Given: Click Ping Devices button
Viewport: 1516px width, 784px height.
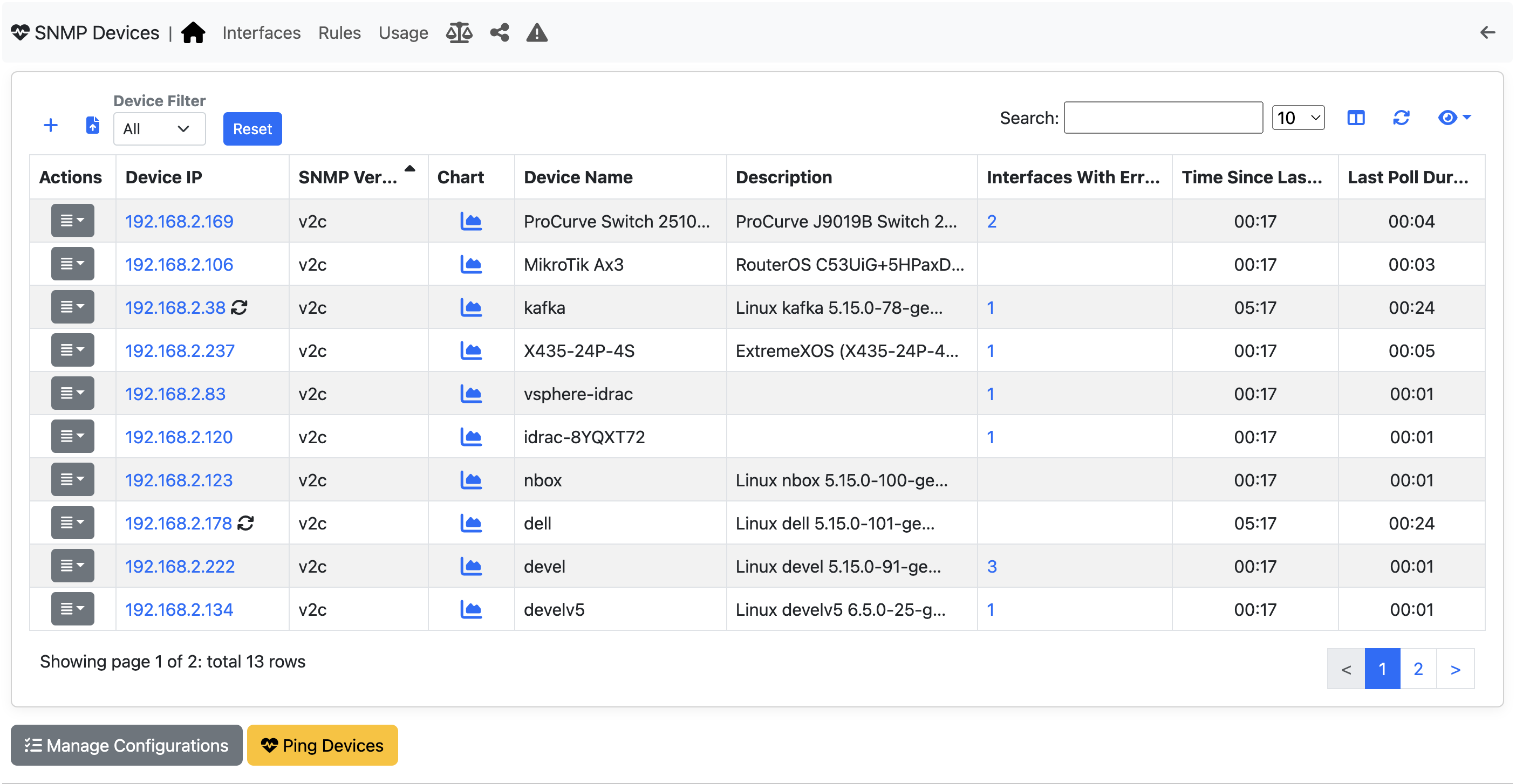Looking at the screenshot, I should point(322,744).
